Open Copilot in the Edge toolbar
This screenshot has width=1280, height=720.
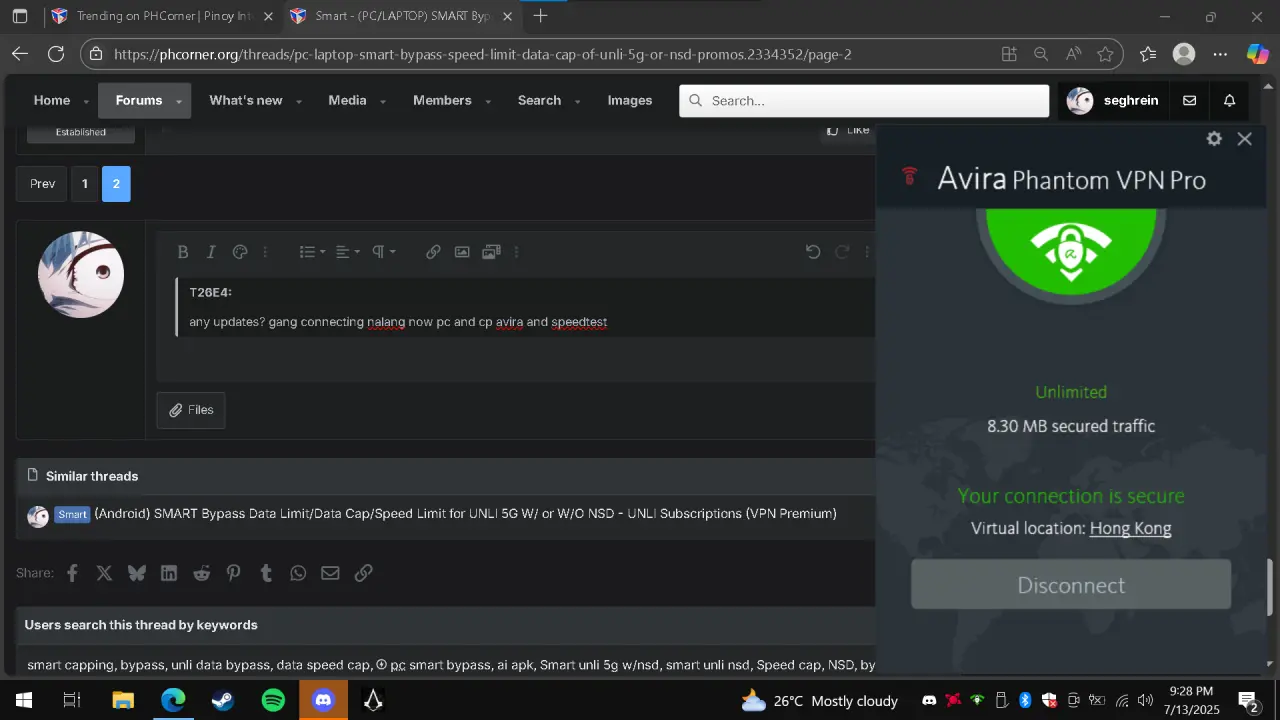[x=1257, y=54]
